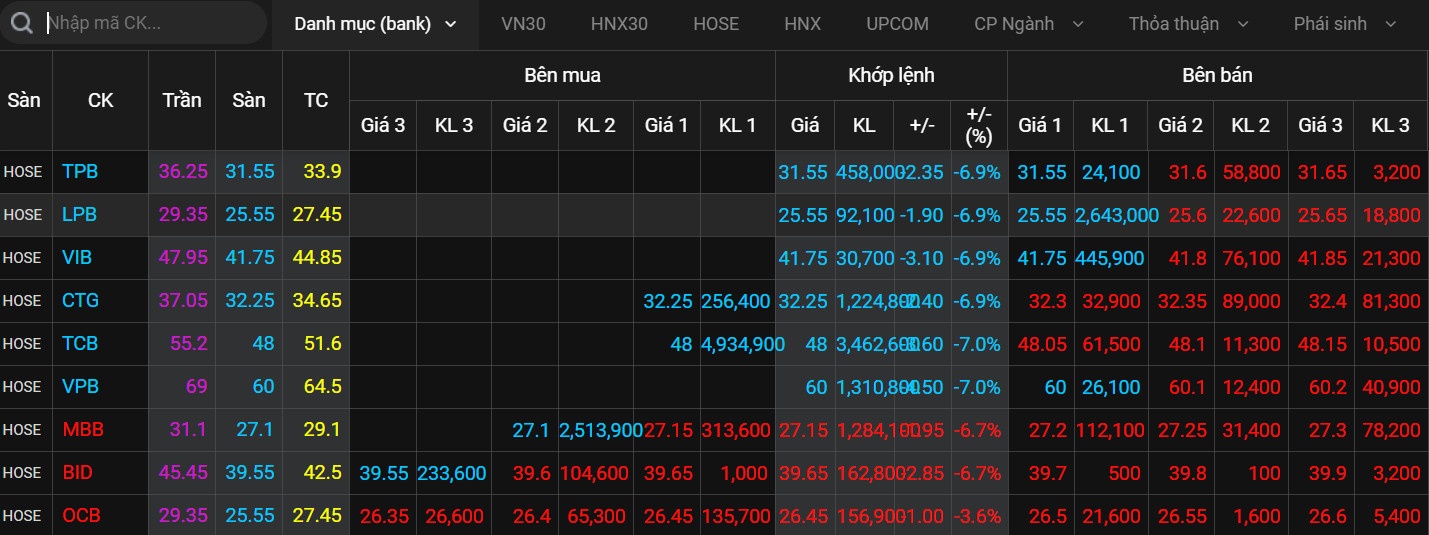
Task: Open the Phái sinh dropdown
Action: (1344, 24)
